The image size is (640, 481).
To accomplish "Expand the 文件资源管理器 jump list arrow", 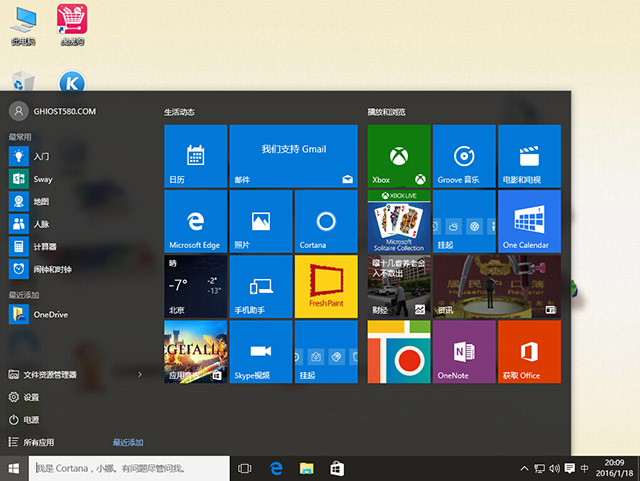I will point(139,374).
